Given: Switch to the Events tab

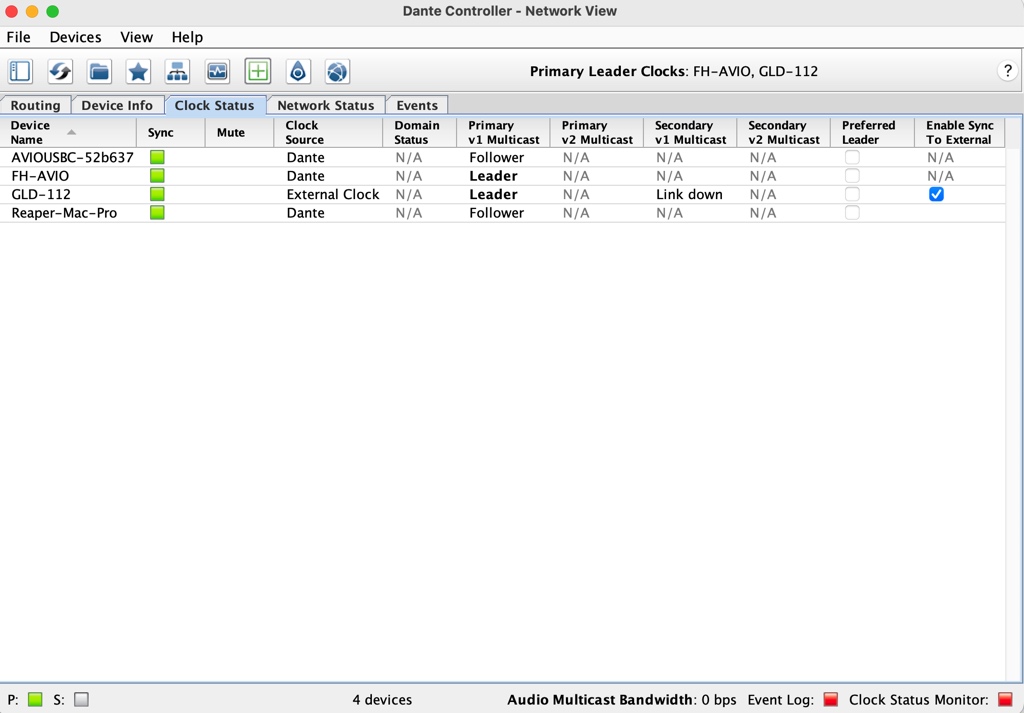Looking at the screenshot, I should coord(417,105).
